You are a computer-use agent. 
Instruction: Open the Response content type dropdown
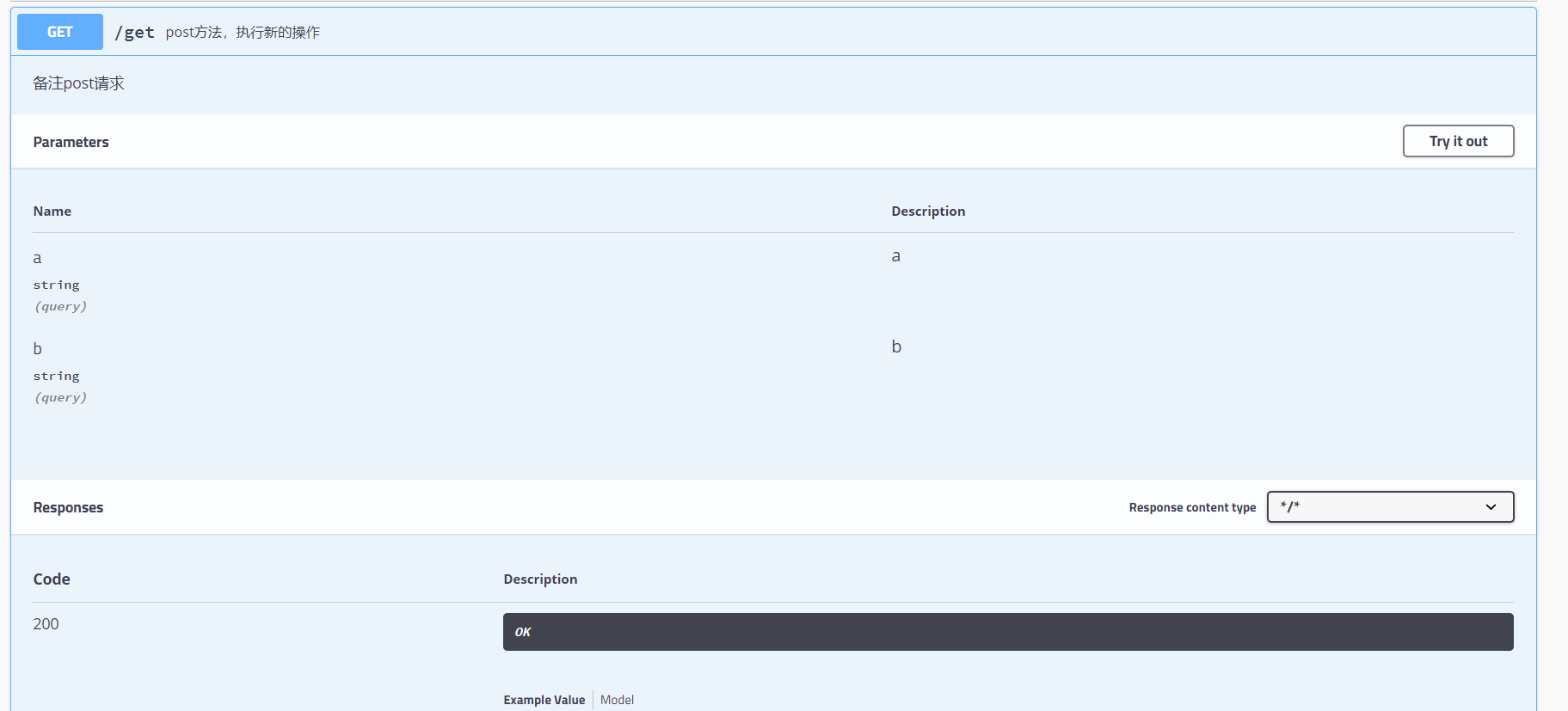point(1390,507)
